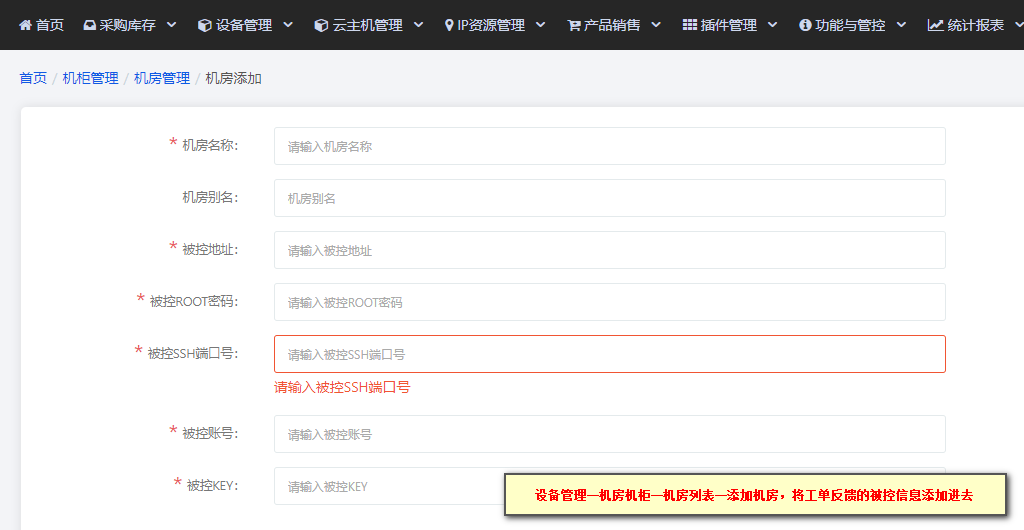1024x530 pixels.
Task: Click the 功能与管控 info icon
Action: 805,25
